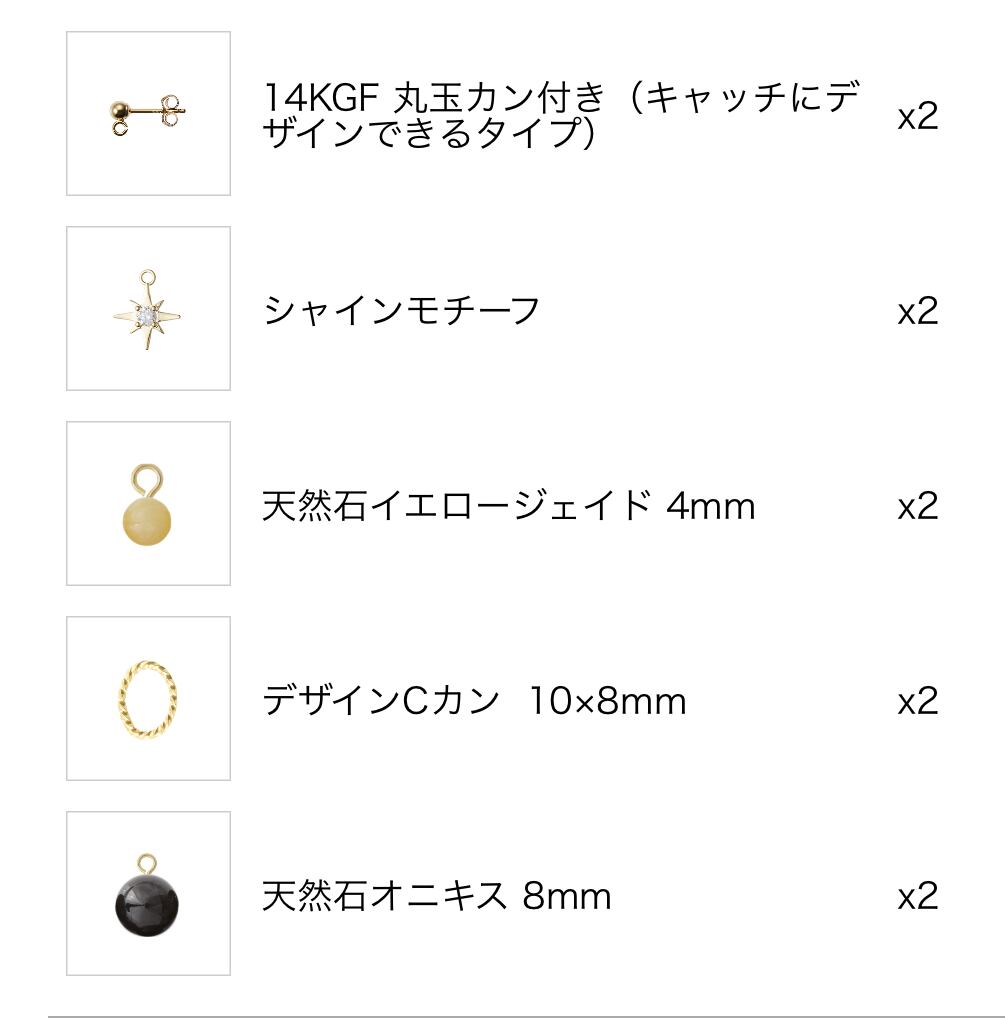Click the twisted gold oval ring image
1005x1018 pixels.
tap(148, 698)
